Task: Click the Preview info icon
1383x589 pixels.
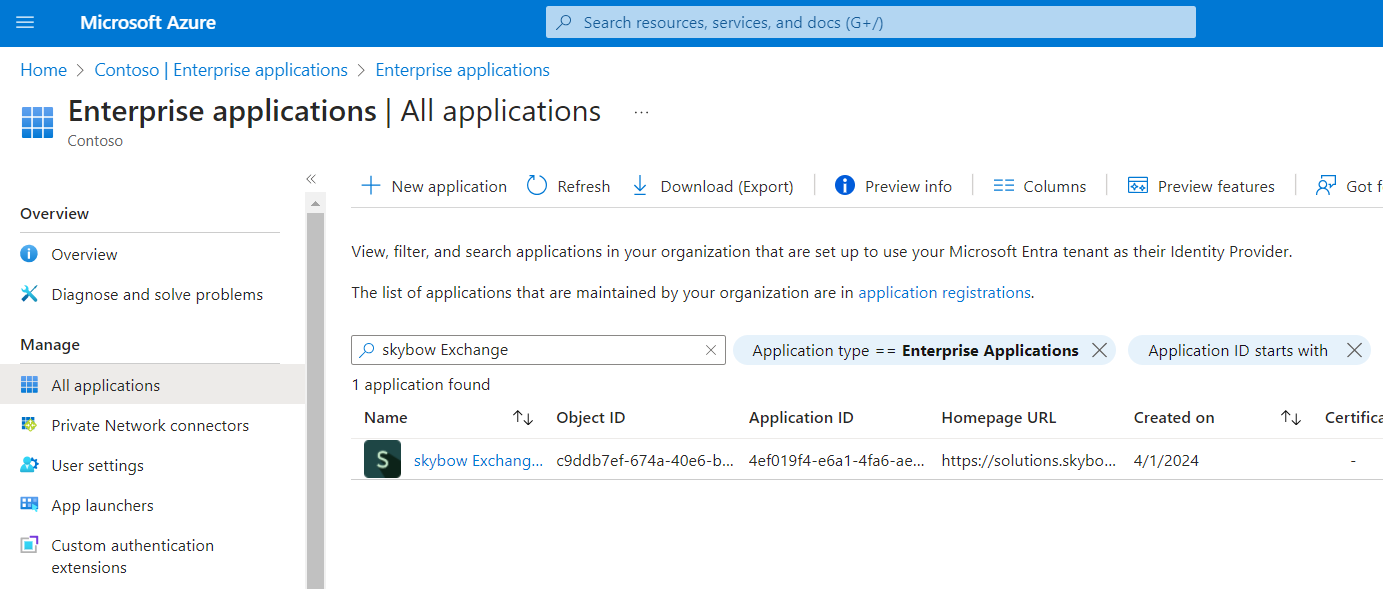Action: tap(845, 186)
